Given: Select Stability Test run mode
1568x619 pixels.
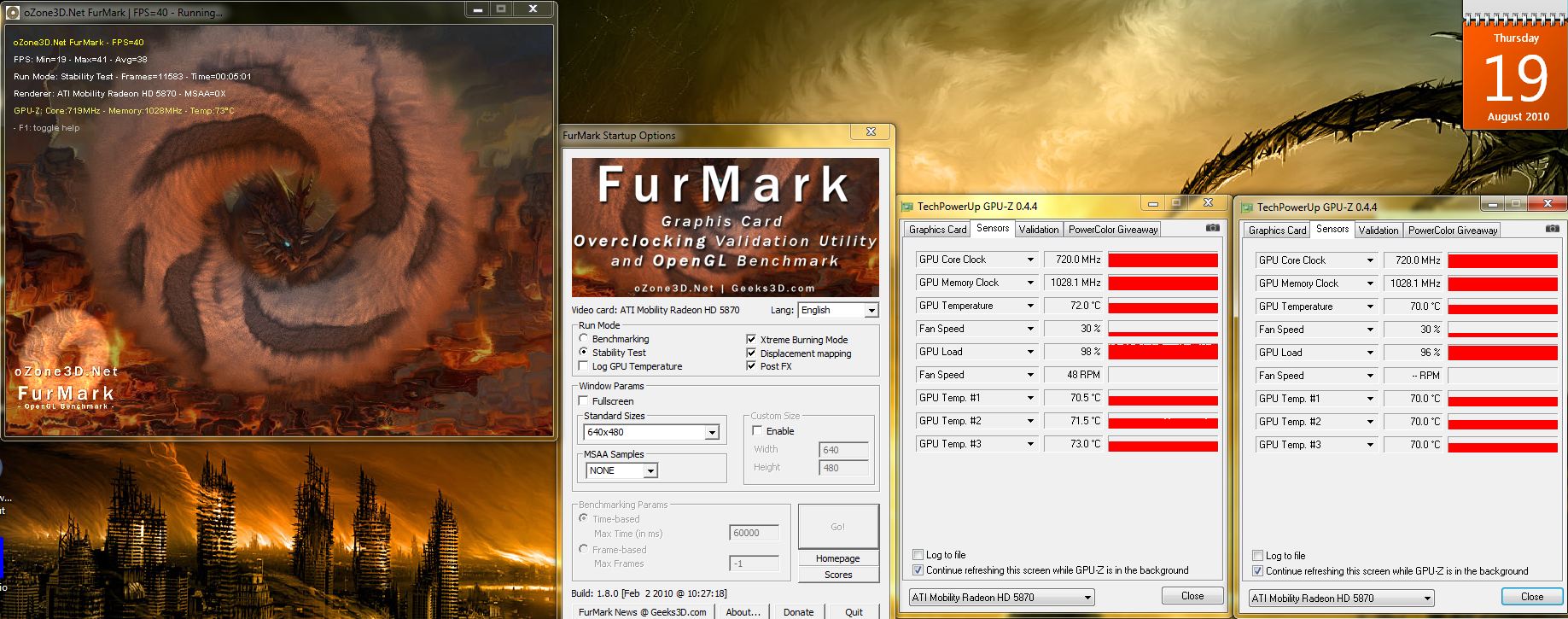Looking at the screenshot, I should click(x=584, y=352).
